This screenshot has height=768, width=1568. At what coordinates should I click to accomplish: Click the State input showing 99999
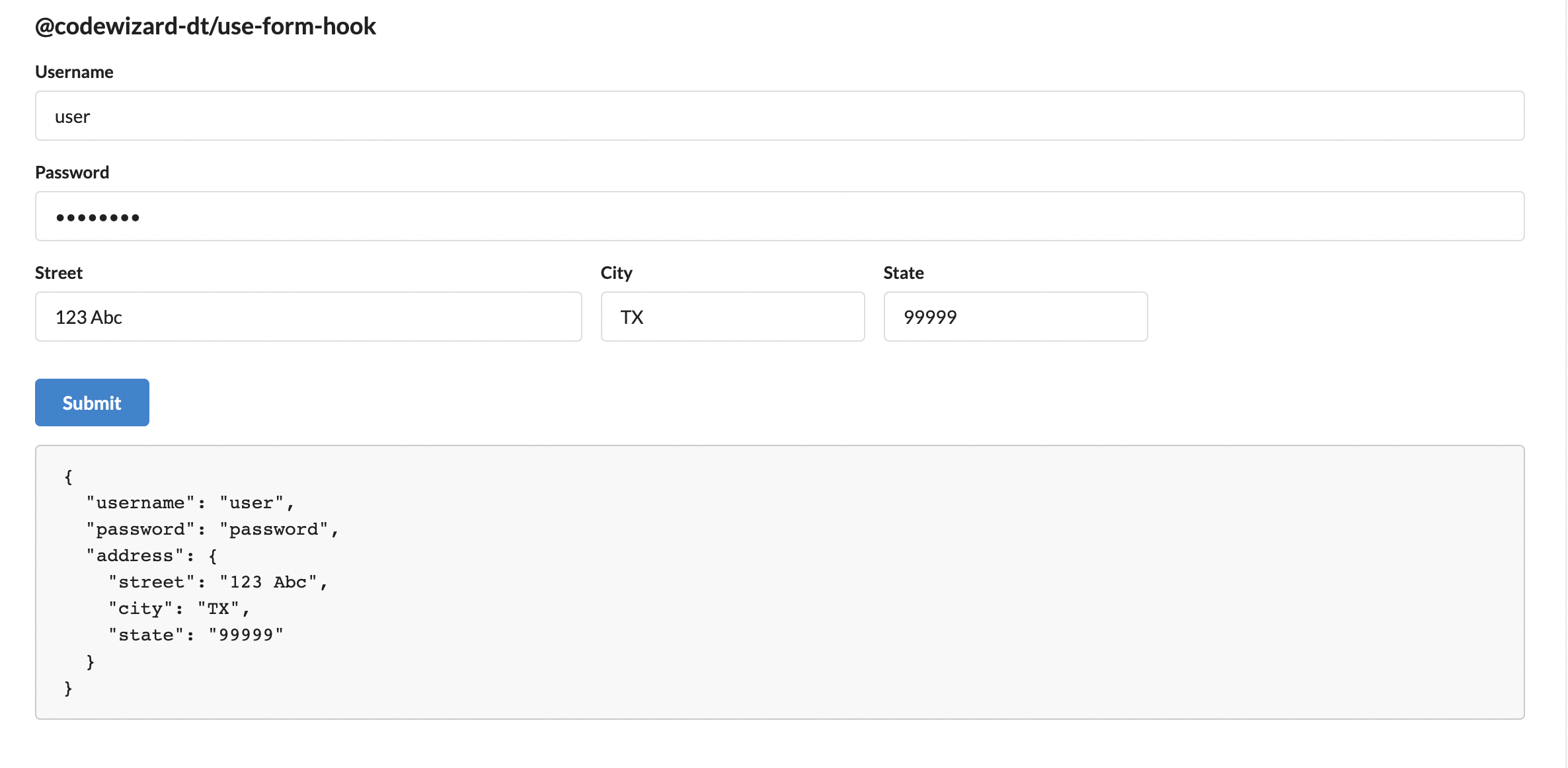(x=1015, y=317)
